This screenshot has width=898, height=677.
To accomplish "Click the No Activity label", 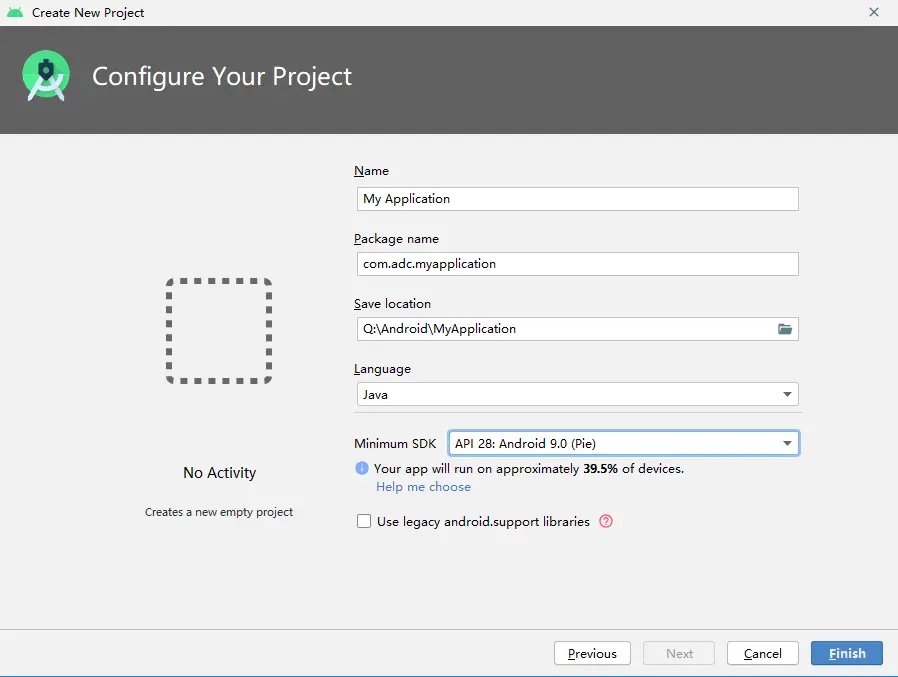I will point(219,473).
